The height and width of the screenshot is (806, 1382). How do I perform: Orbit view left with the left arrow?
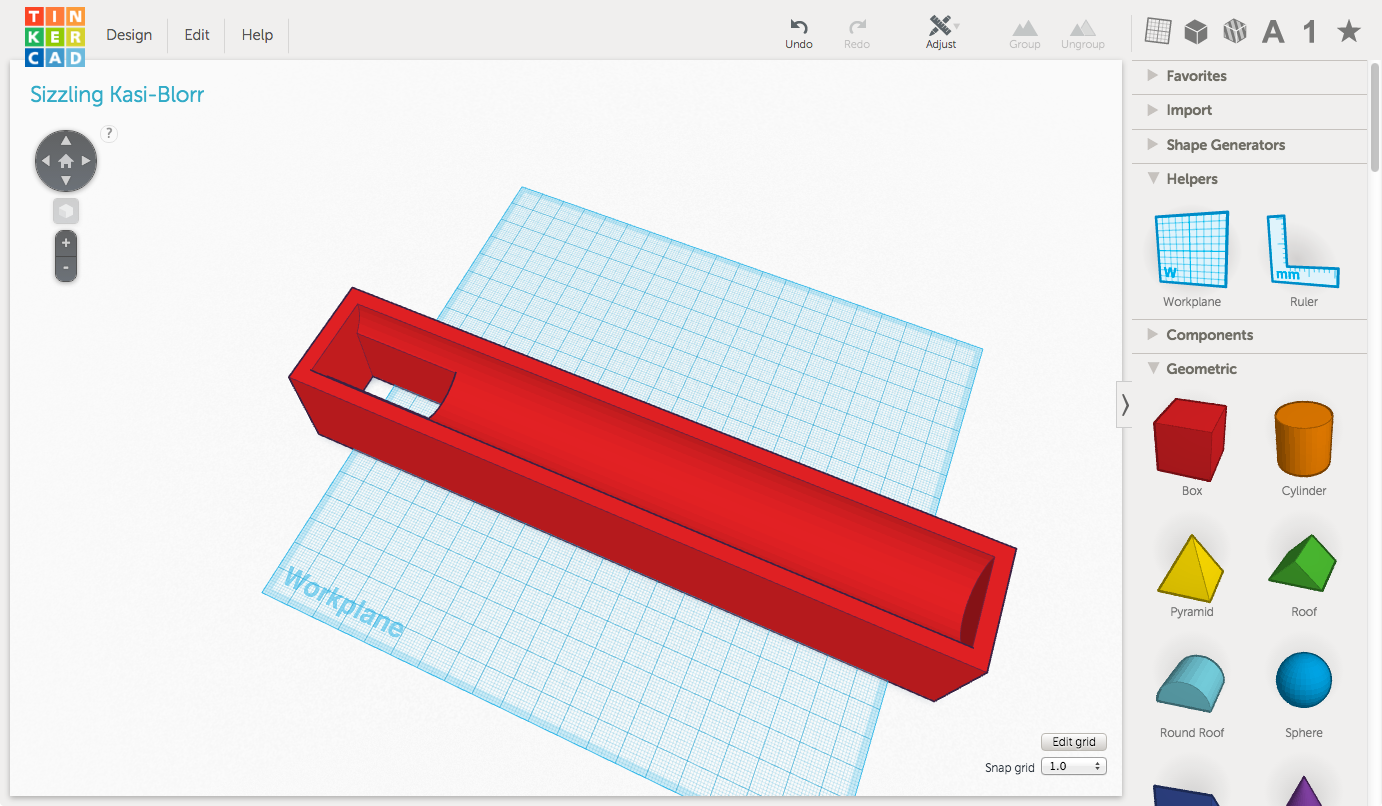point(45,160)
